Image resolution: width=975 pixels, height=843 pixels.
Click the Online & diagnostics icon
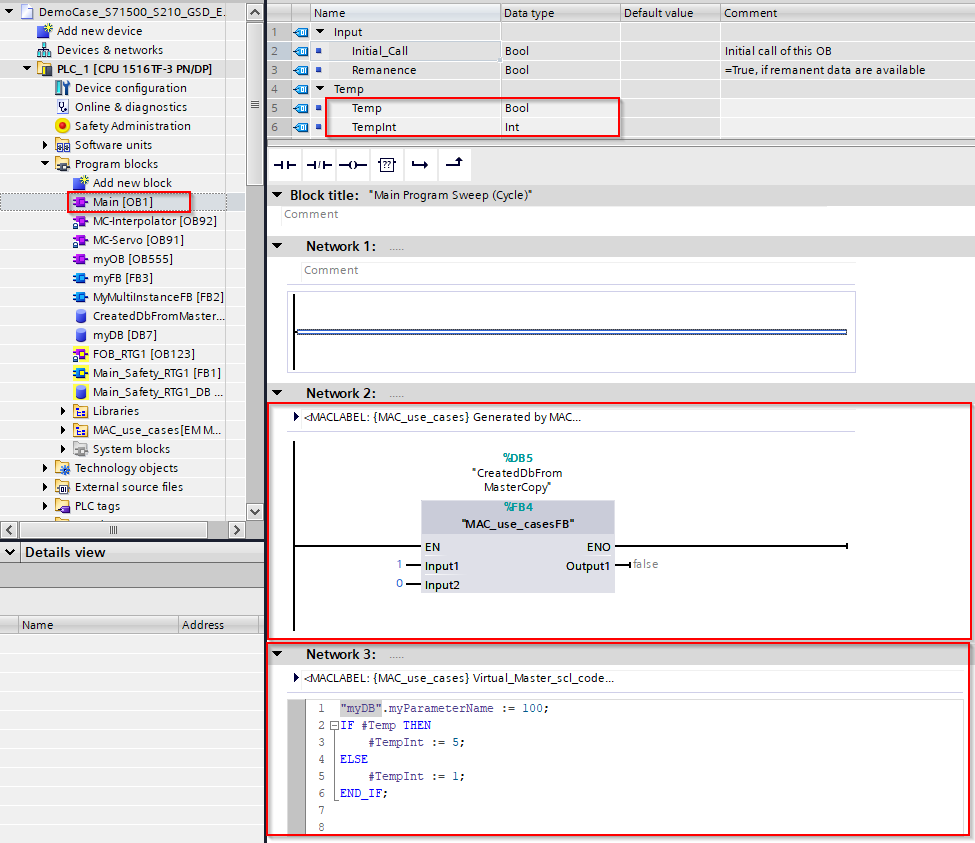pos(62,107)
